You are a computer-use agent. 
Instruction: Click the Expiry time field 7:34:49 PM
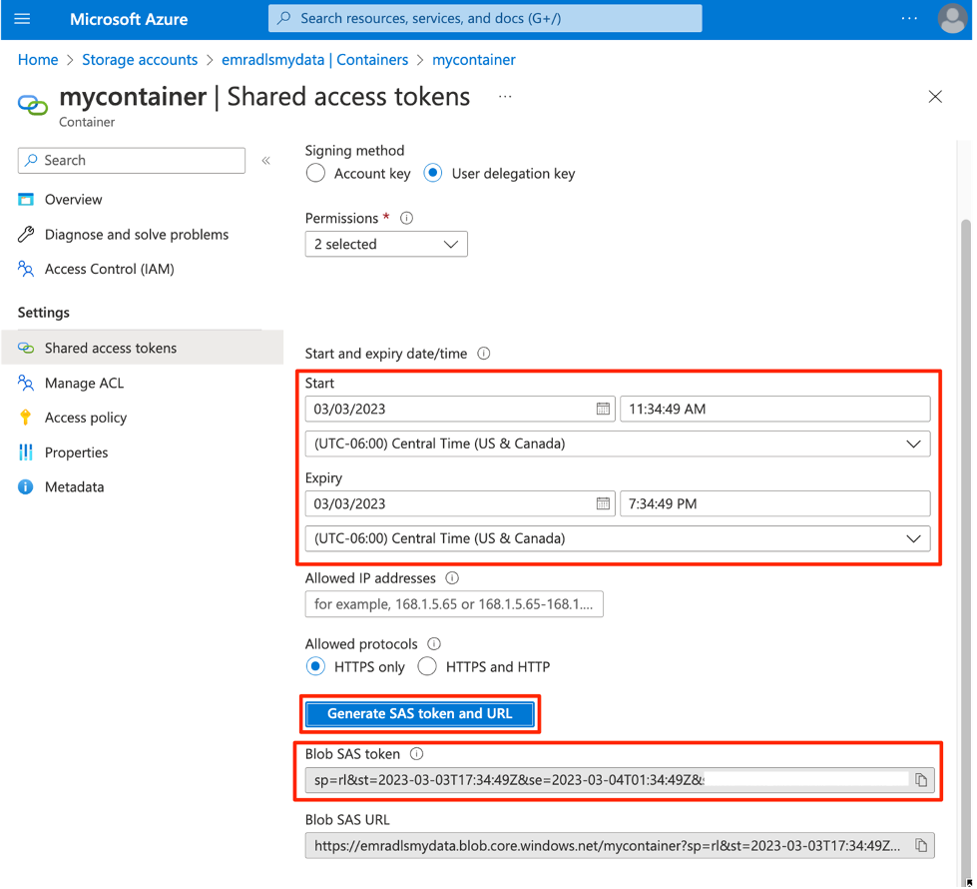point(774,504)
